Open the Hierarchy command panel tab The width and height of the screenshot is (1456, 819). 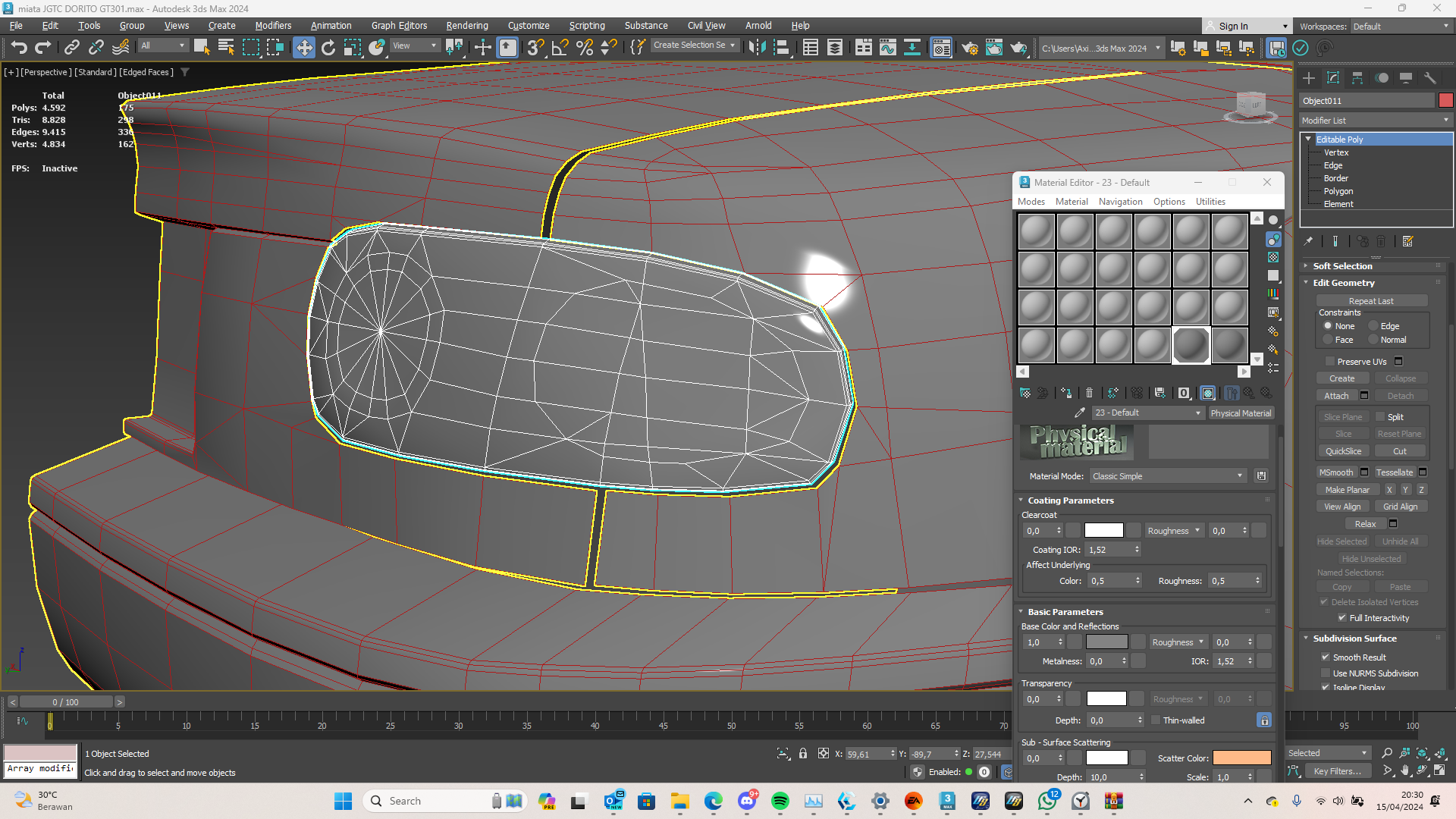(x=1357, y=78)
